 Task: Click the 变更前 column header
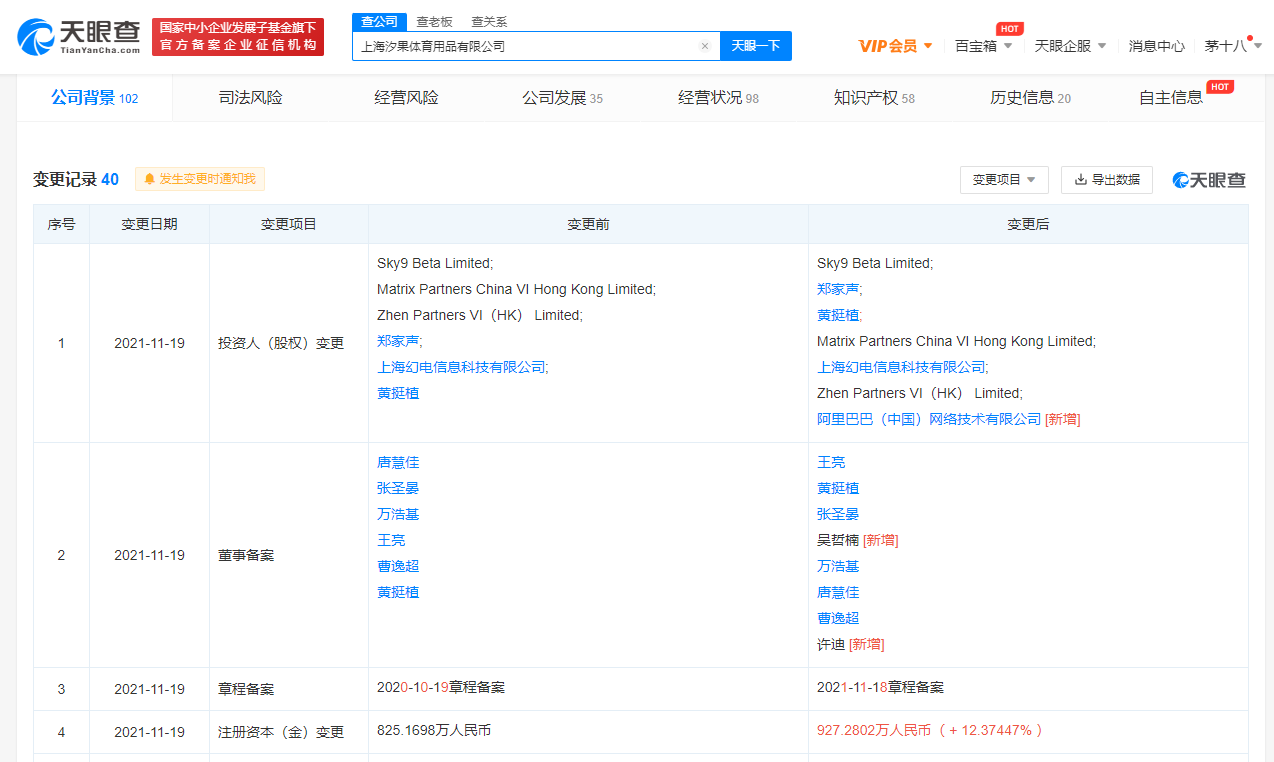tap(588, 225)
